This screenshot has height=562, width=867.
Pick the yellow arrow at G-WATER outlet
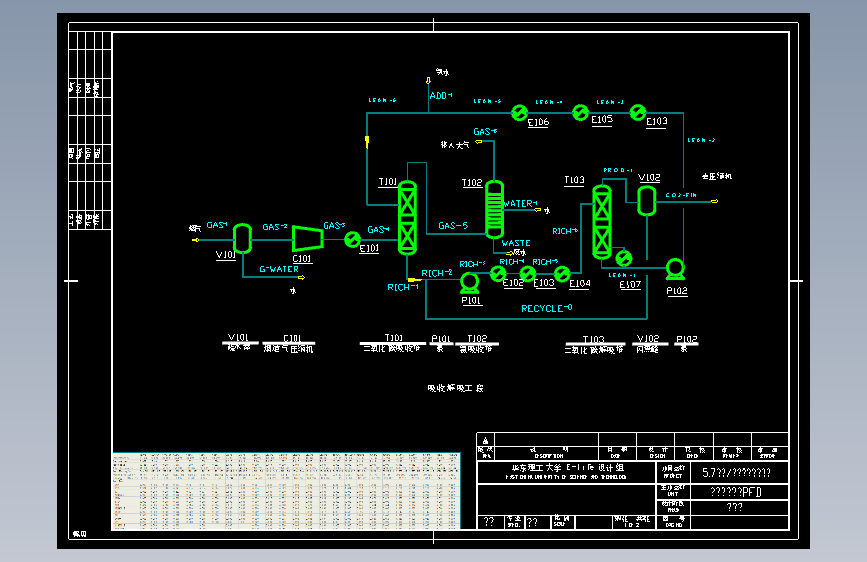[x=301, y=278]
